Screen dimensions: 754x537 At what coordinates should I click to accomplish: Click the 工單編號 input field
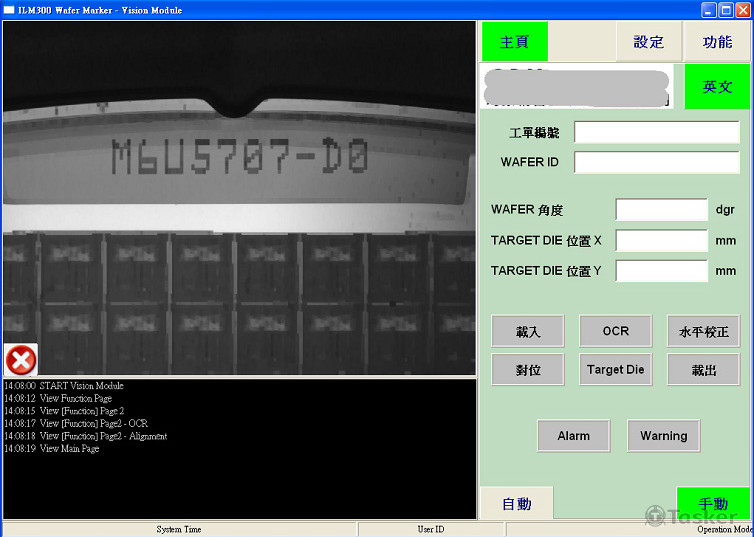656,133
